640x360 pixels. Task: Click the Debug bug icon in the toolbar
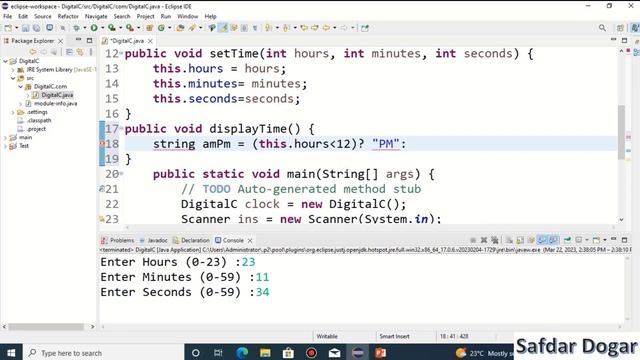point(76,28)
